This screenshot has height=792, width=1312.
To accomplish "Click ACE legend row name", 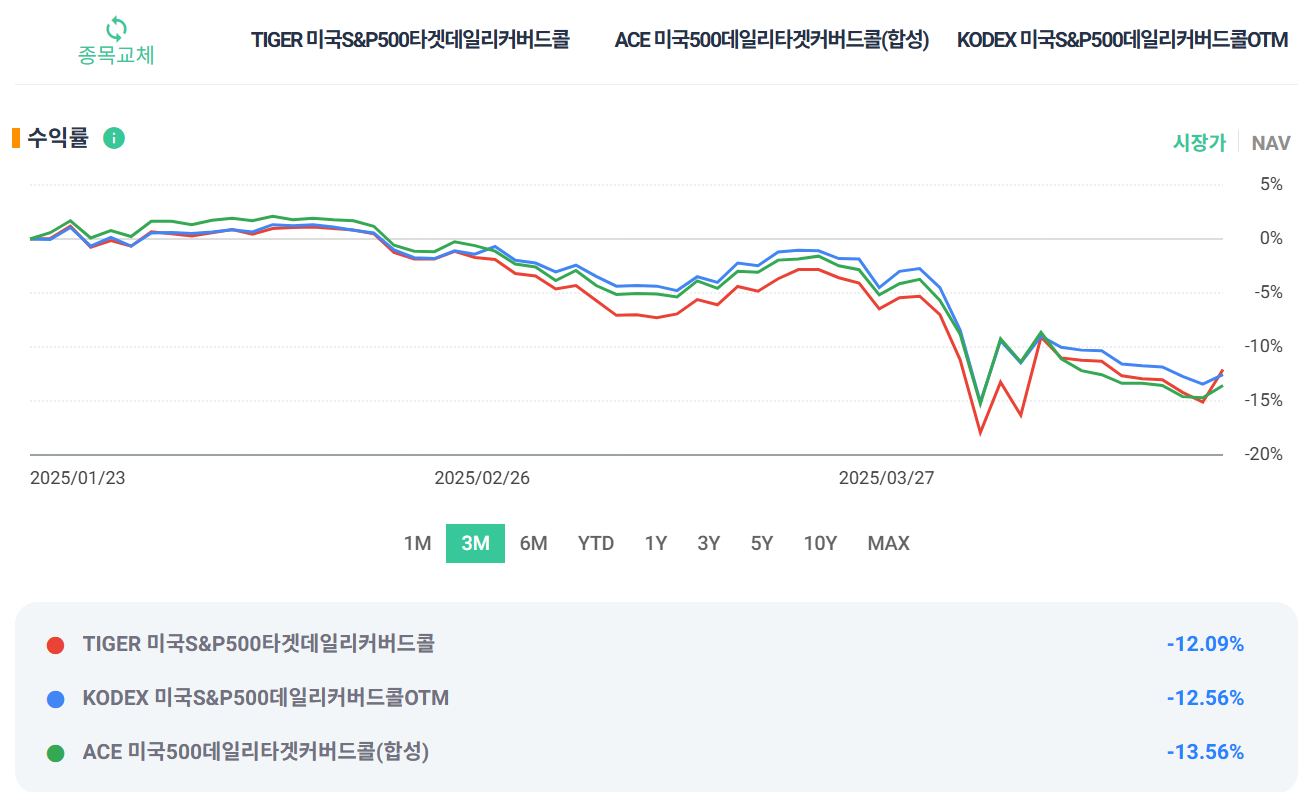I will [256, 752].
